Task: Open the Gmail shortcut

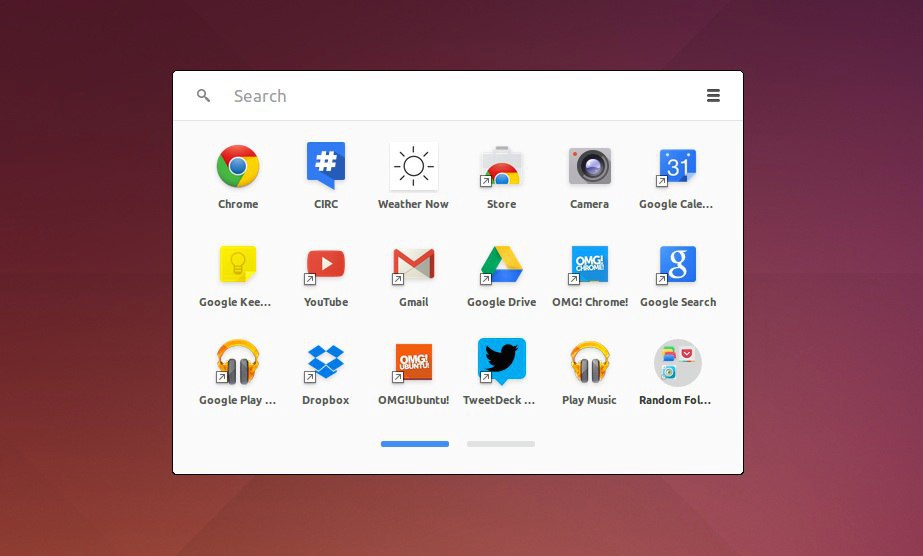Action: pyautogui.click(x=413, y=265)
